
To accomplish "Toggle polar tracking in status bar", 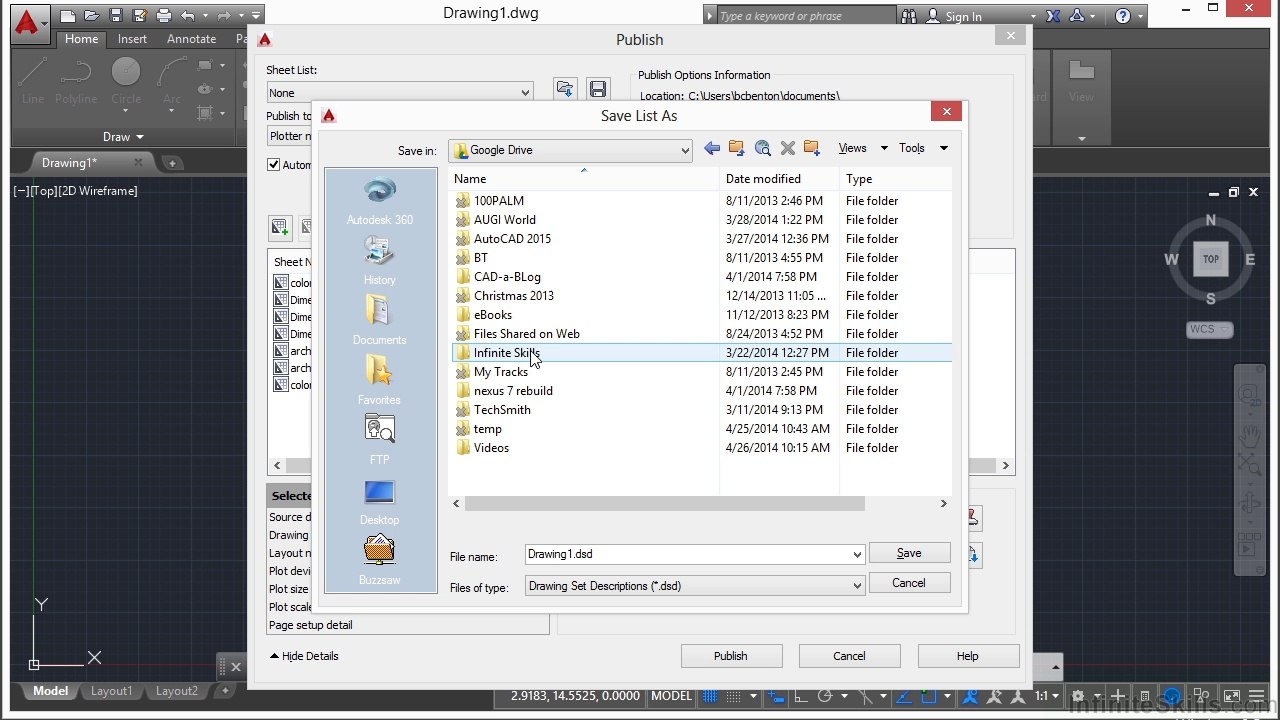I will 825,696.
